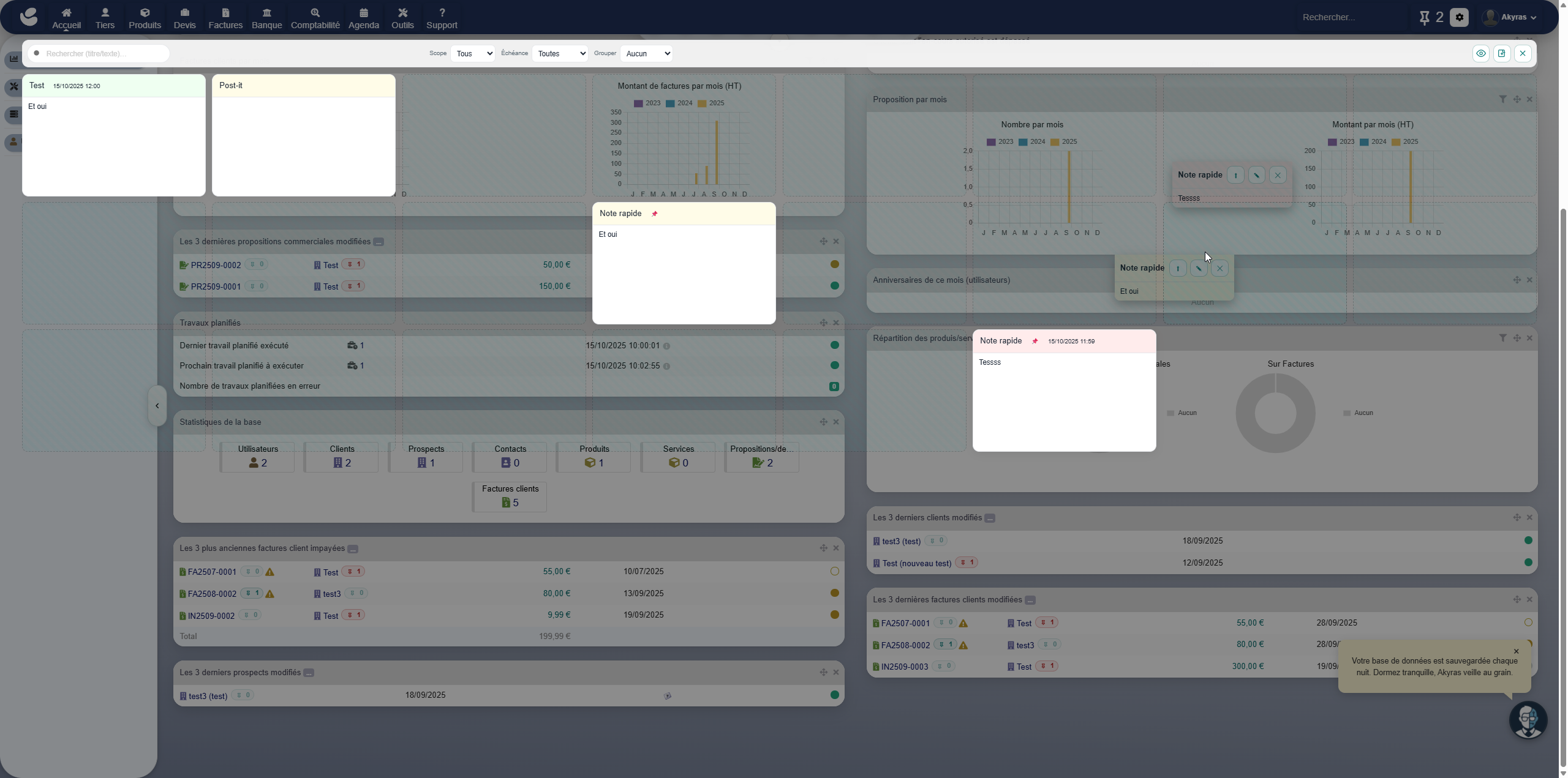
Task: Open proposal PR2509-0002 link
Action: pyautogui.click(x=216, y=266)
